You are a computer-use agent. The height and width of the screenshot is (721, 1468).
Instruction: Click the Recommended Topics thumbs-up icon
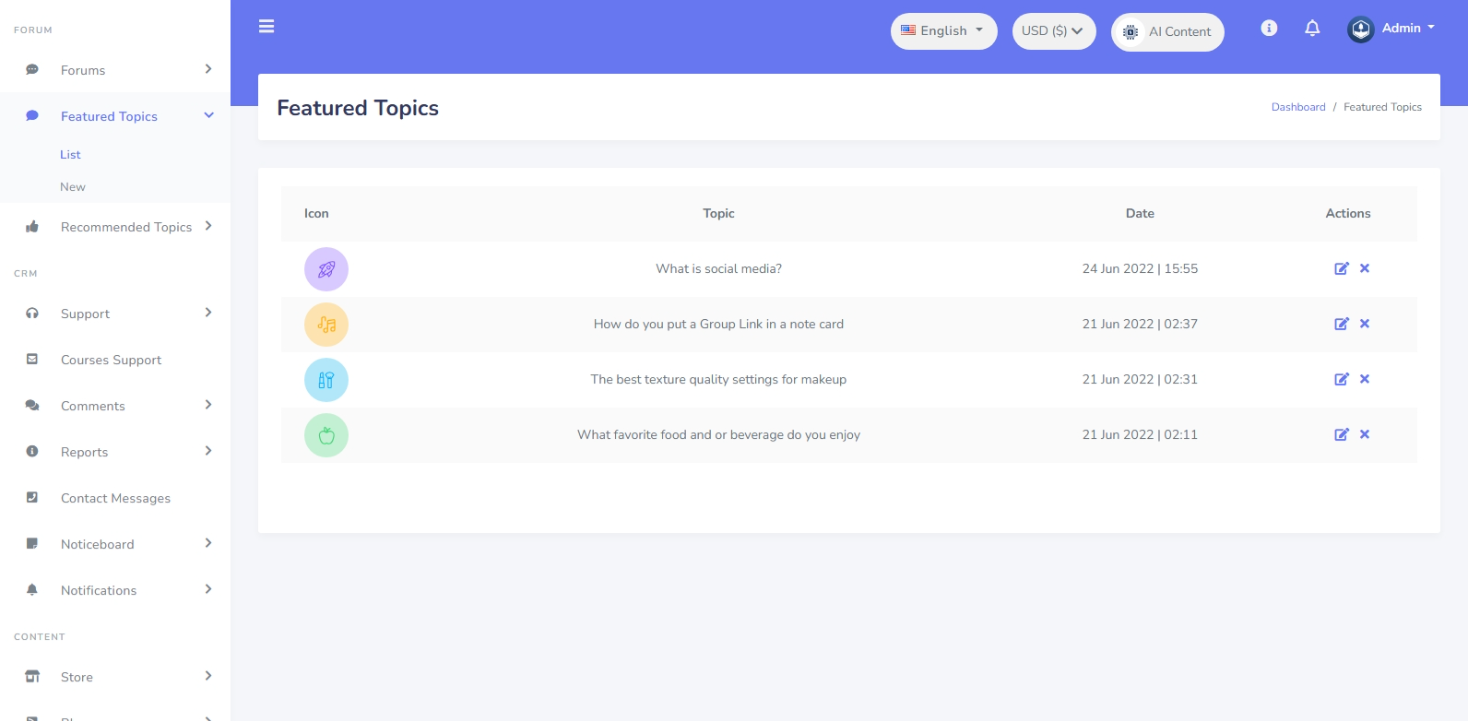(x=32, y=227)
